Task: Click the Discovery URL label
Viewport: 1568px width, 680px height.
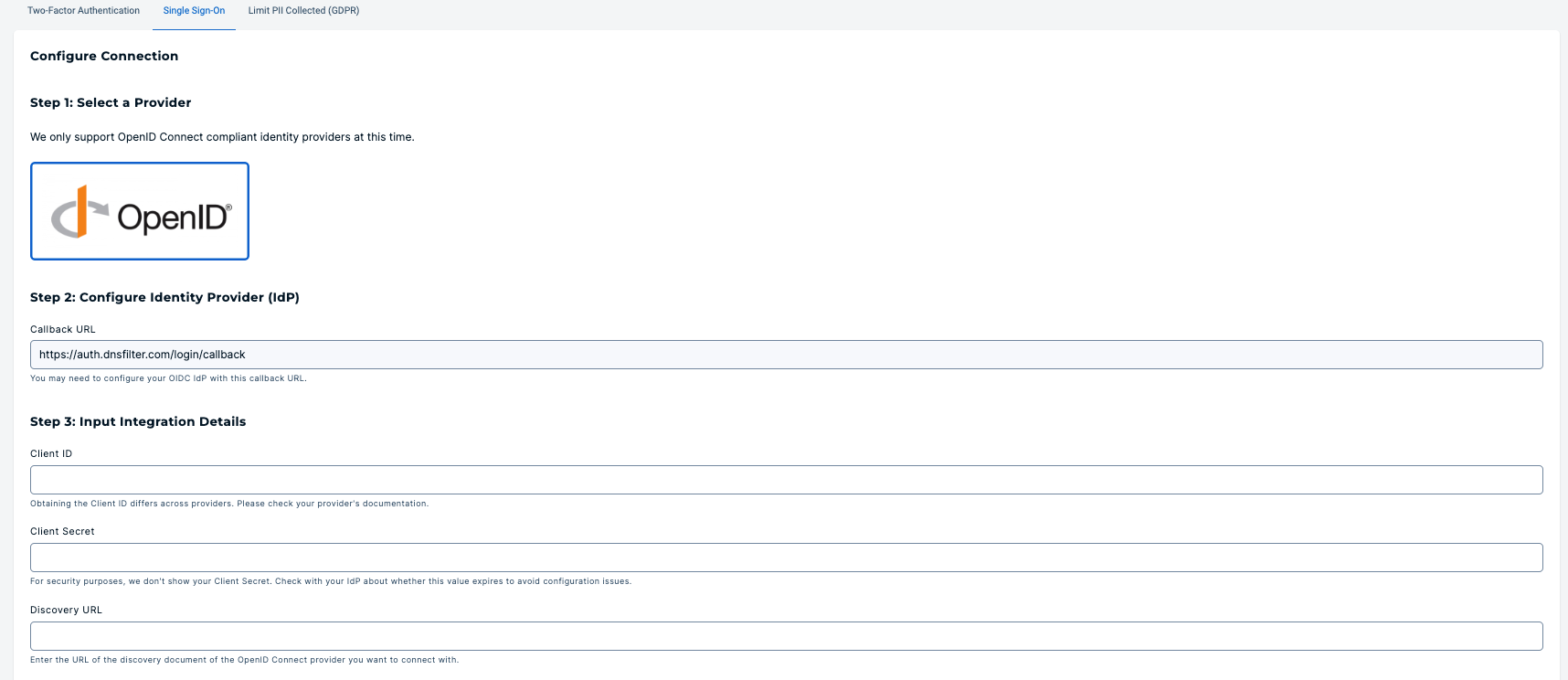Action: point(66,611)
